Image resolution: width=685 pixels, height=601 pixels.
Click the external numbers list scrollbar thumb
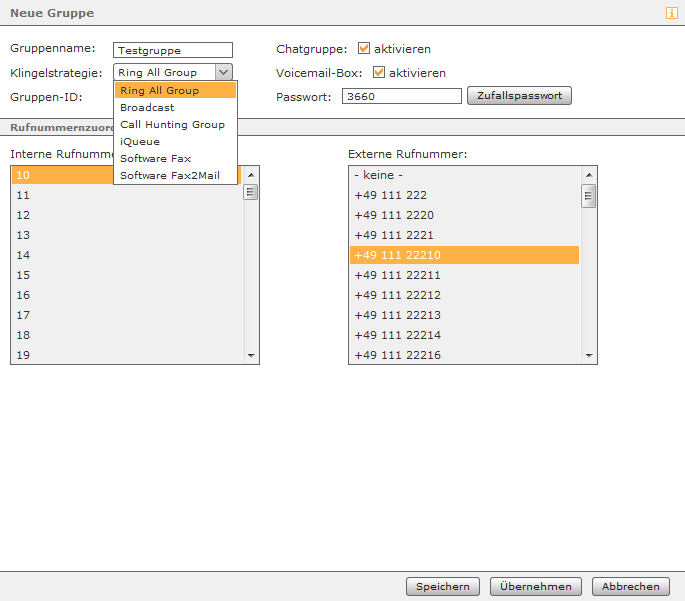589,196
